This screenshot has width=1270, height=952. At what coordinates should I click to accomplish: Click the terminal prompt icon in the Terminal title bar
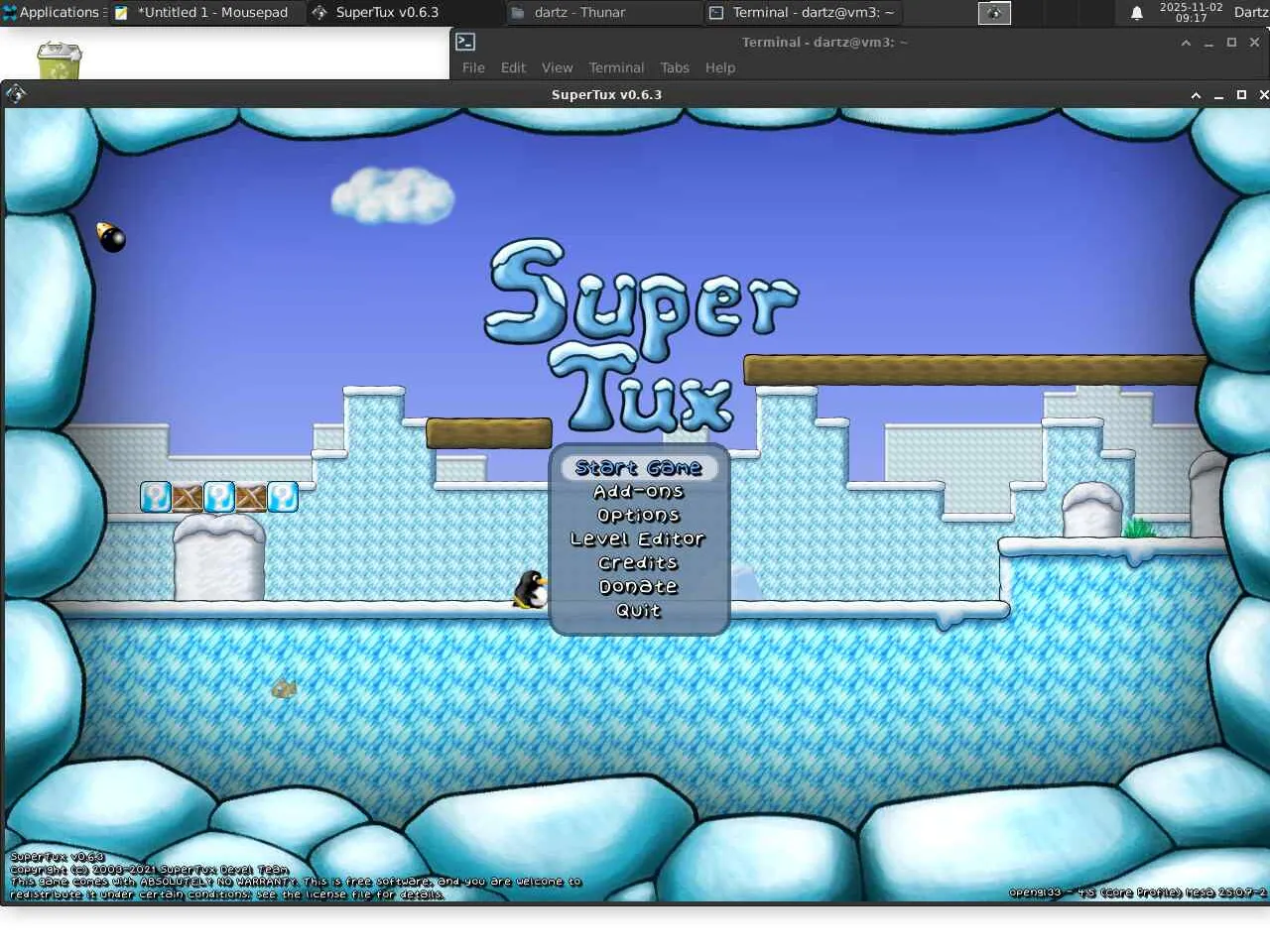(465, 42)
